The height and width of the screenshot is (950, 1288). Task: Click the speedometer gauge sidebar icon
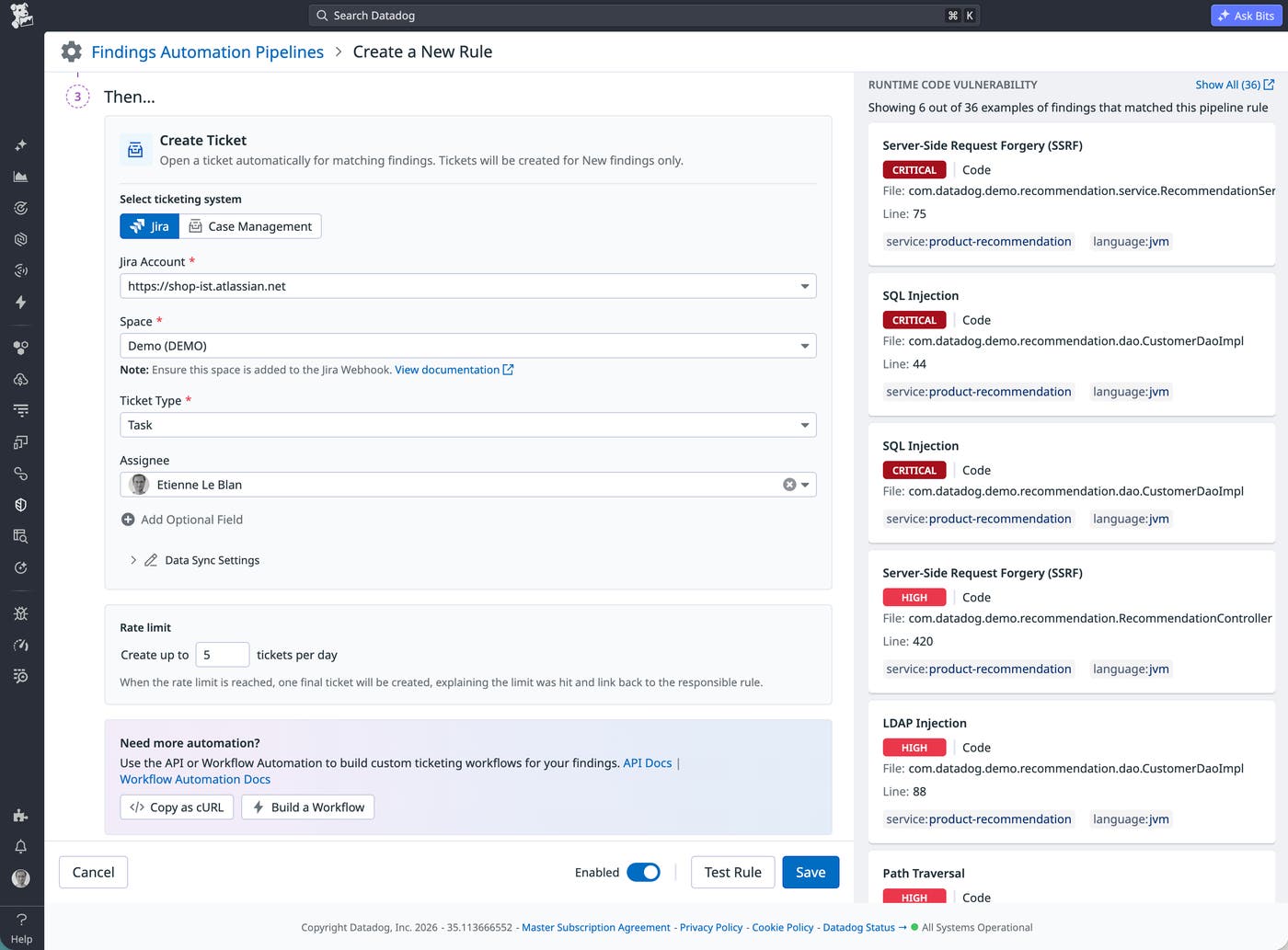[21, 645]
